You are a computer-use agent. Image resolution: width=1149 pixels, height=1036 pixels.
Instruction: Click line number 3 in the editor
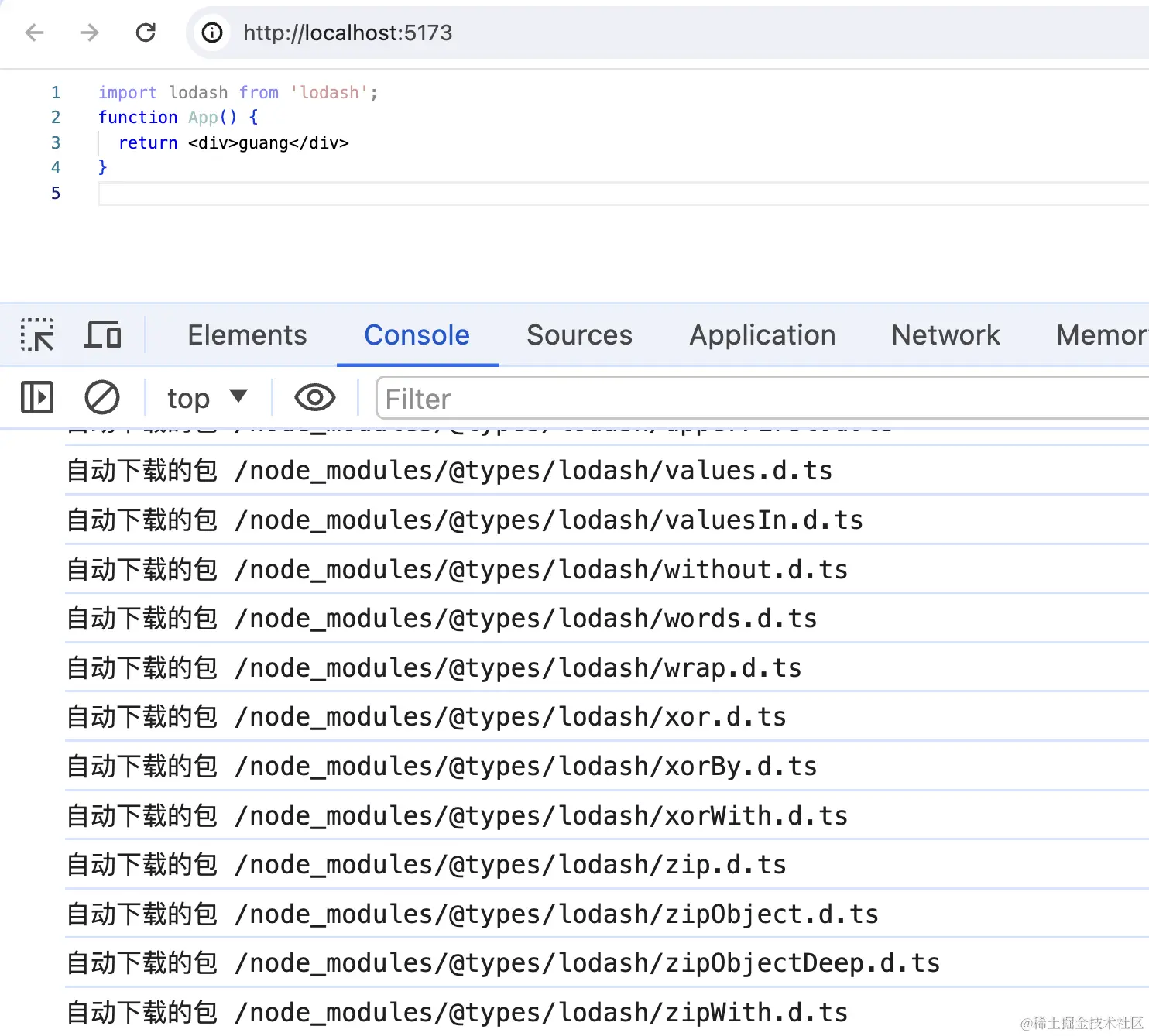pyautogui.click(x=56, y=142)
